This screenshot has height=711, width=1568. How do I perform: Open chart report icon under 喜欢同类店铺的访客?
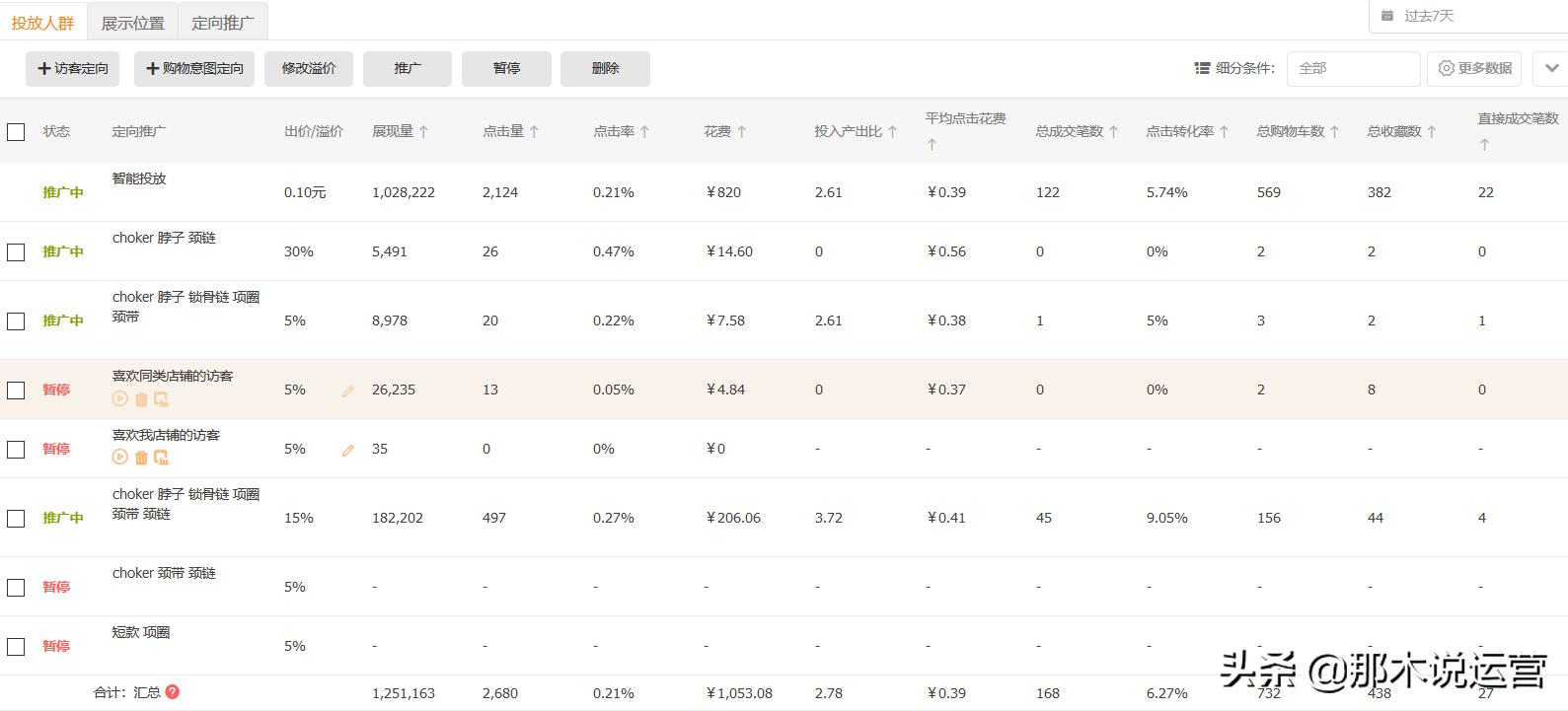click(161, 399)
